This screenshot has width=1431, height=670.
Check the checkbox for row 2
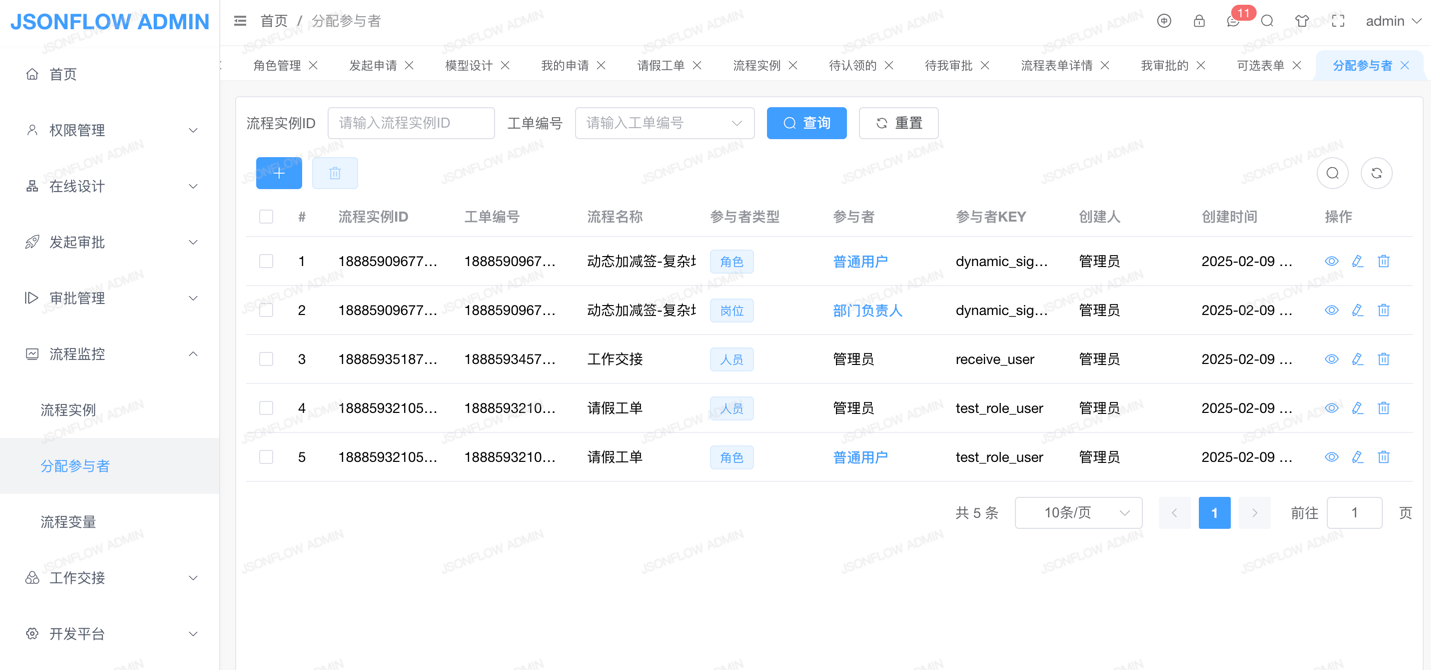click(x=266, y=310)
